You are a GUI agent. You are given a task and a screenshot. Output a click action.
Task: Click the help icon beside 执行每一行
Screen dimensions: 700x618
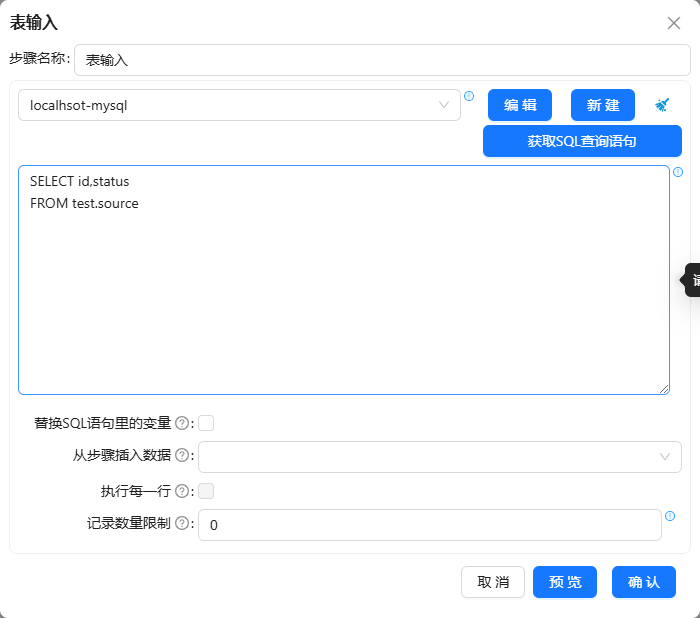(182, 491)
